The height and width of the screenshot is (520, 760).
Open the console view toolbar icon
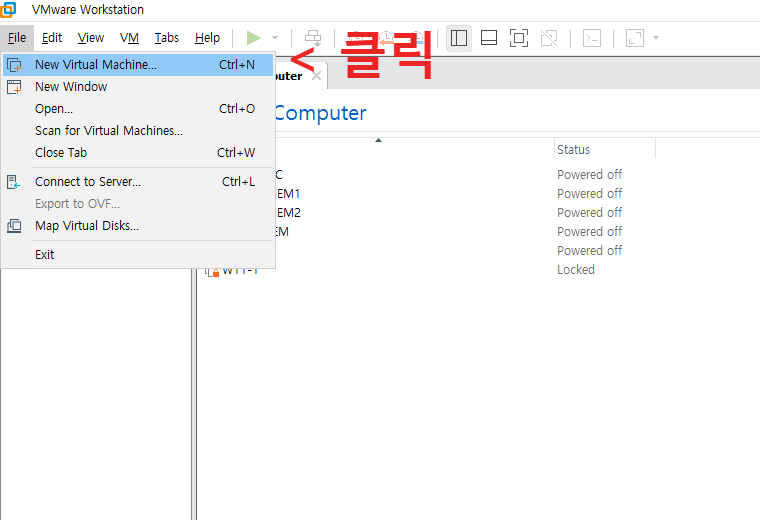(592, 38)
